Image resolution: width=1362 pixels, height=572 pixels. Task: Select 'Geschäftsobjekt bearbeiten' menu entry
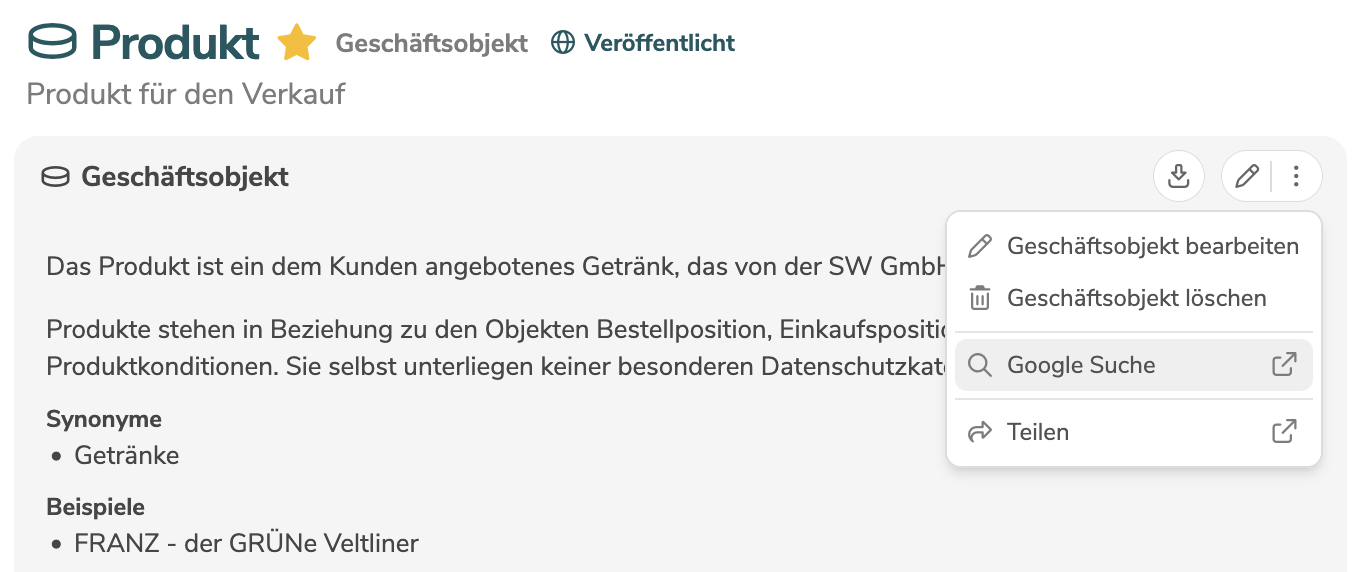pyautogui.click(x=1152, y=246)
